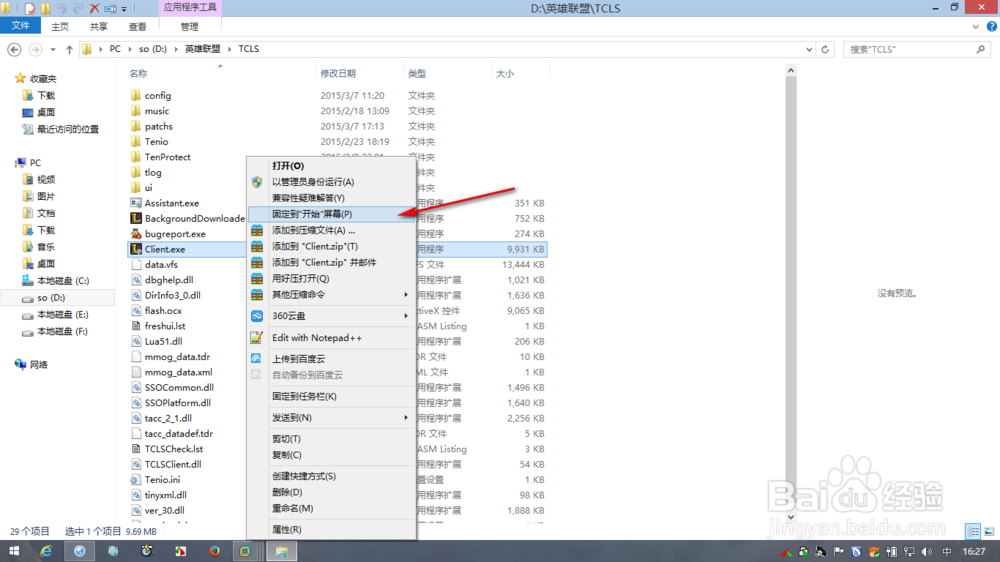
Task: Switch to the 查看 ribbon tab
Action: coord(138,26)
